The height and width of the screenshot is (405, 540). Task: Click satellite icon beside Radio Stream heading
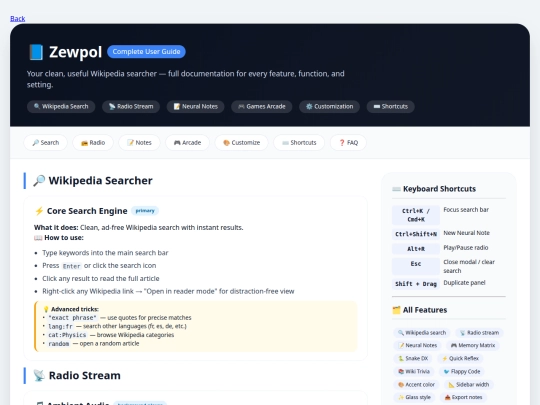39,375
